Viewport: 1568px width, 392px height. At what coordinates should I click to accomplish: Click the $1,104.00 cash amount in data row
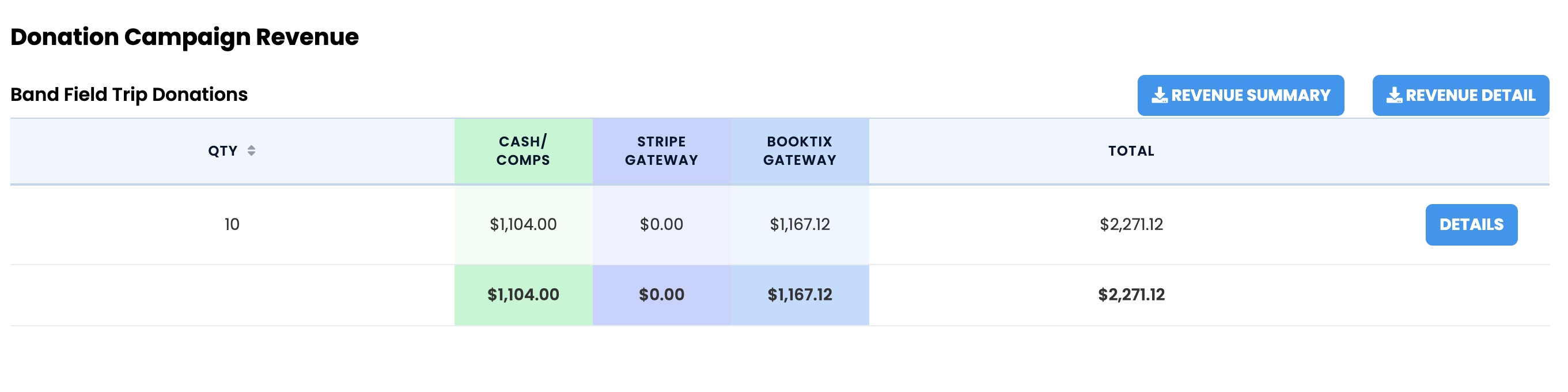[x=524, y=225]
